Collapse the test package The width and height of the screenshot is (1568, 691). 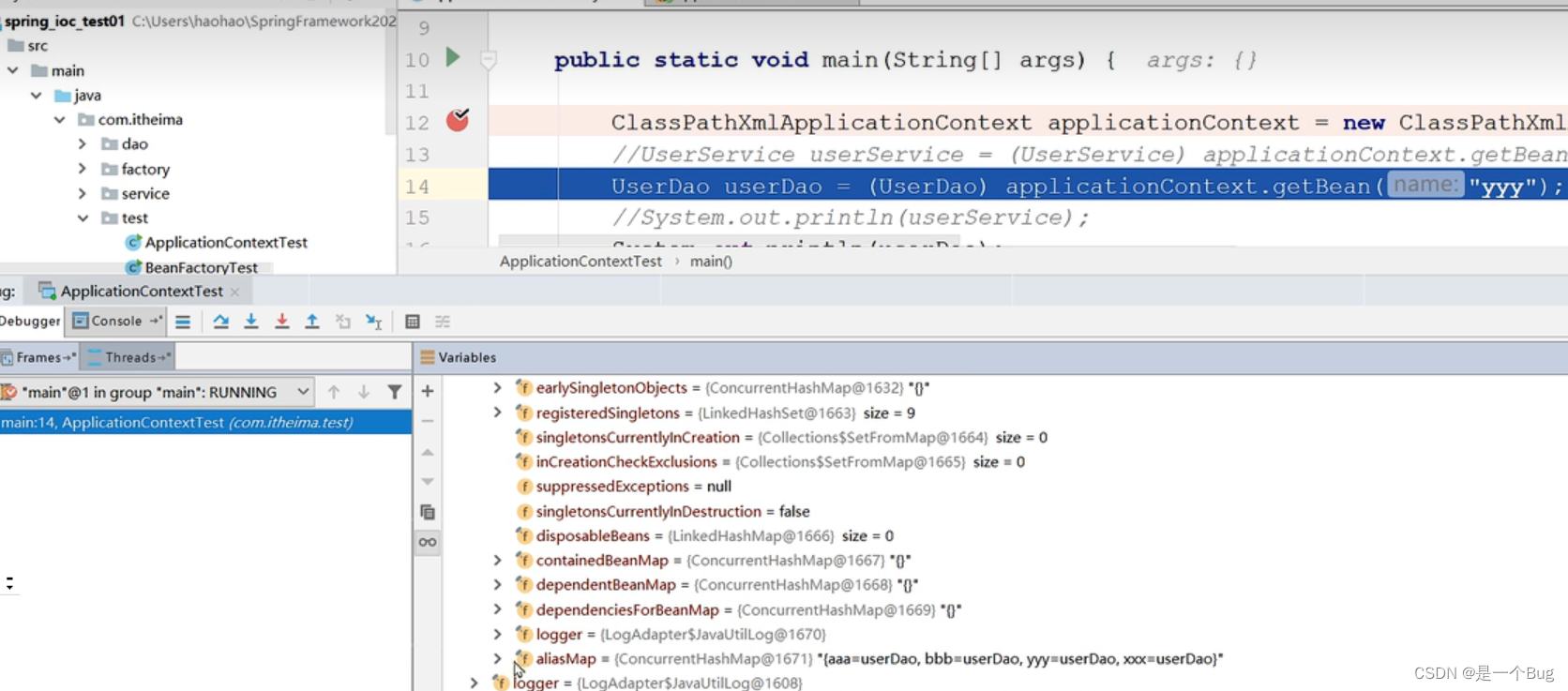pos(83,218)
